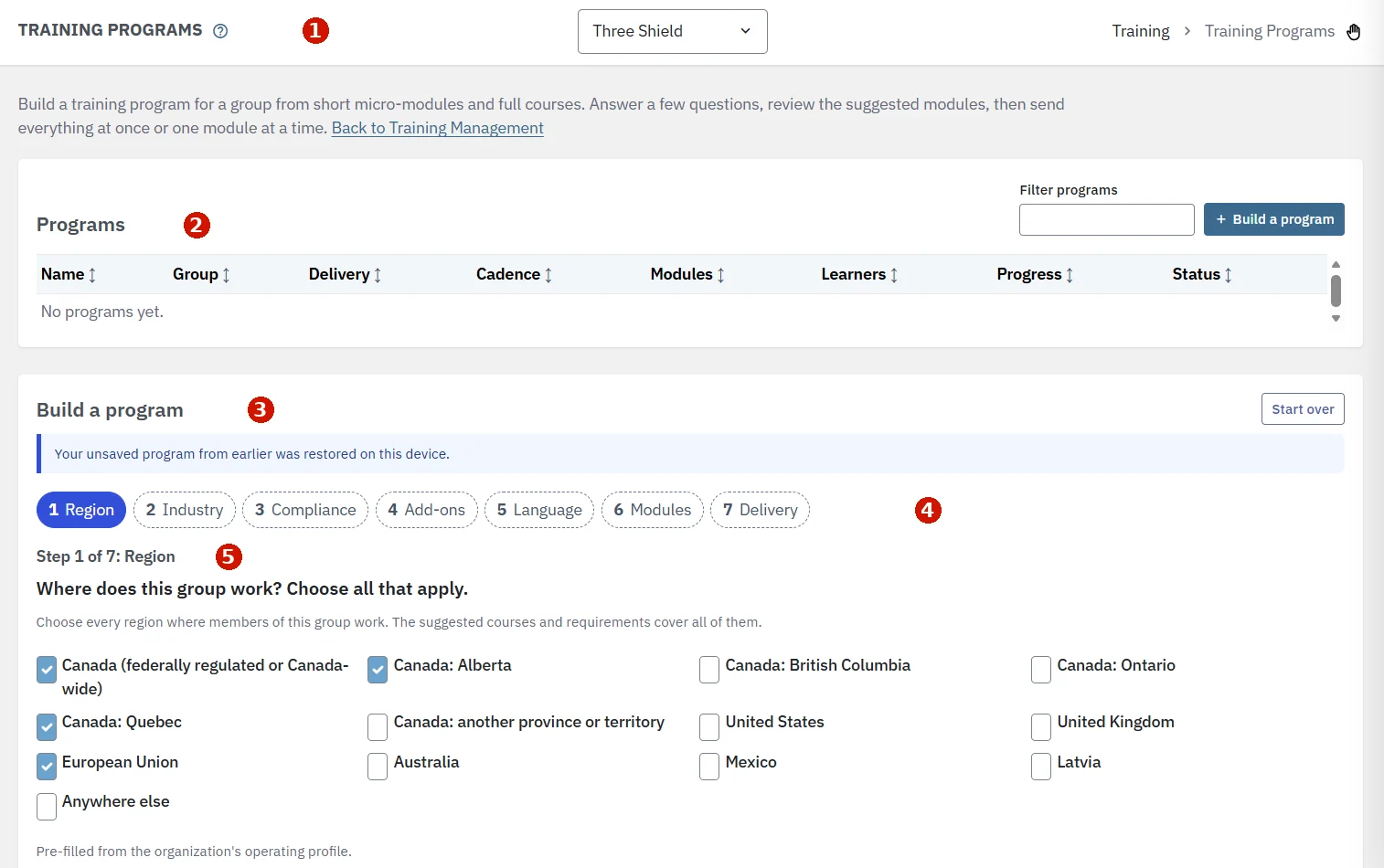Click the hand icon beside Training Programs breadcrumb
1384x868 pixels.
coord(1354,32)
